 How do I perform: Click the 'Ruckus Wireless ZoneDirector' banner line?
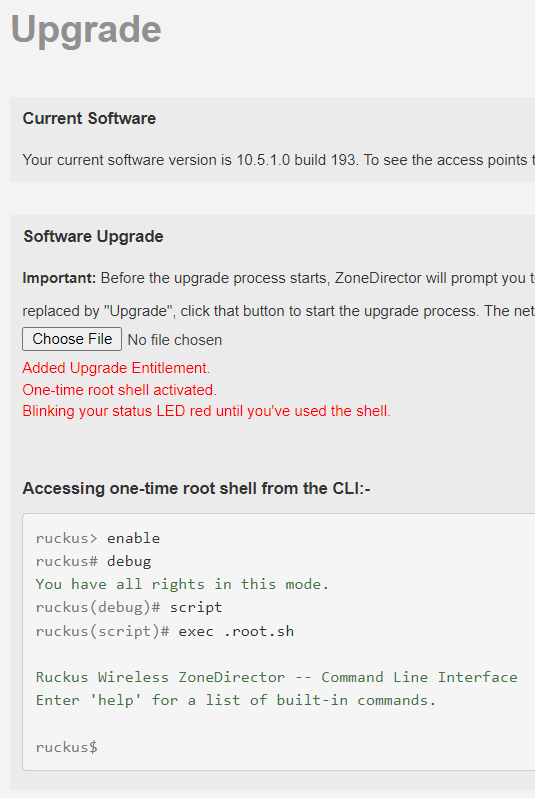click(x=276, y=677)
